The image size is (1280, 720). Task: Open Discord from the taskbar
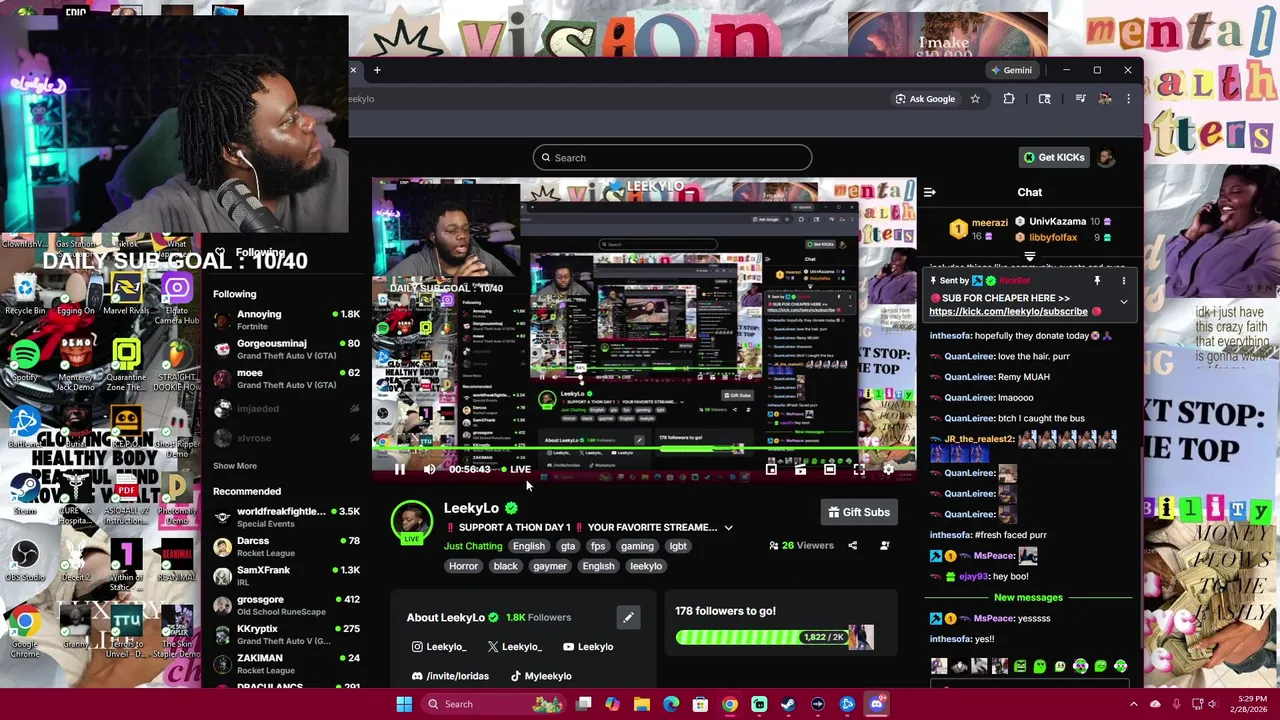876,704
